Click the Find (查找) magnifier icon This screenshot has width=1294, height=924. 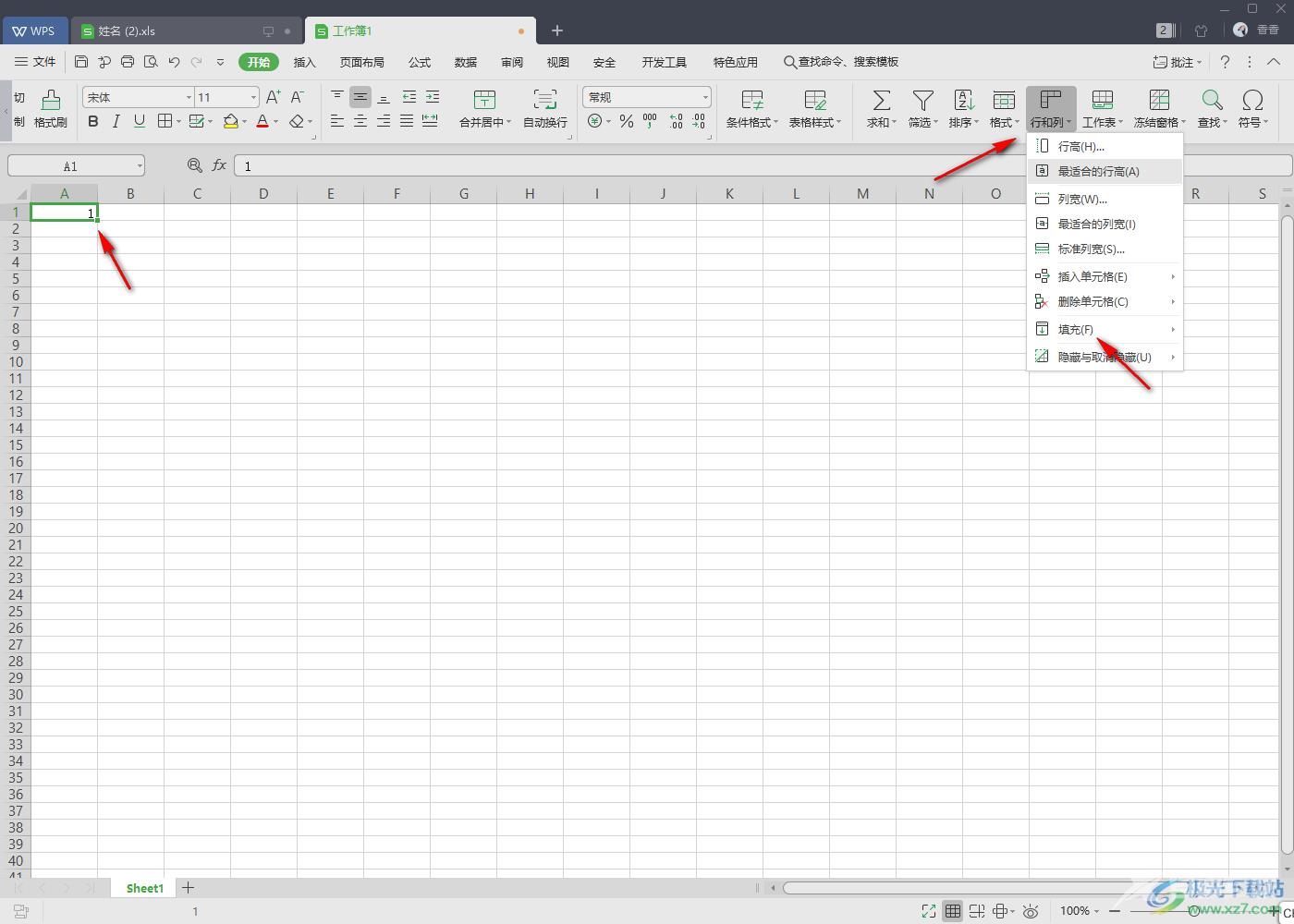(x=1212, y=100)
